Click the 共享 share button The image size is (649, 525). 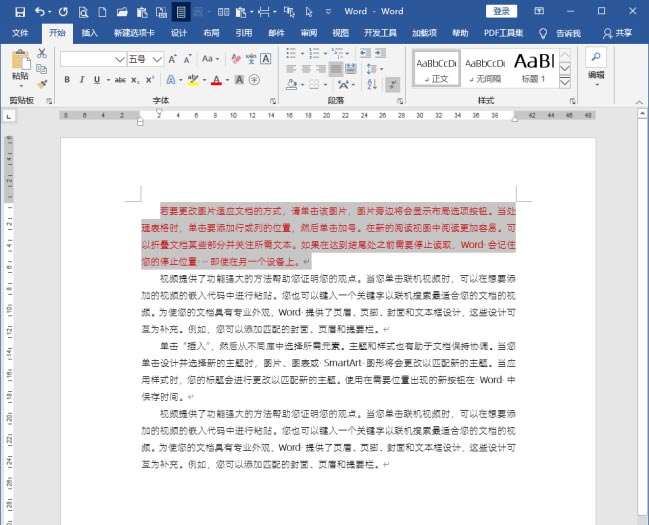point(617,33)
